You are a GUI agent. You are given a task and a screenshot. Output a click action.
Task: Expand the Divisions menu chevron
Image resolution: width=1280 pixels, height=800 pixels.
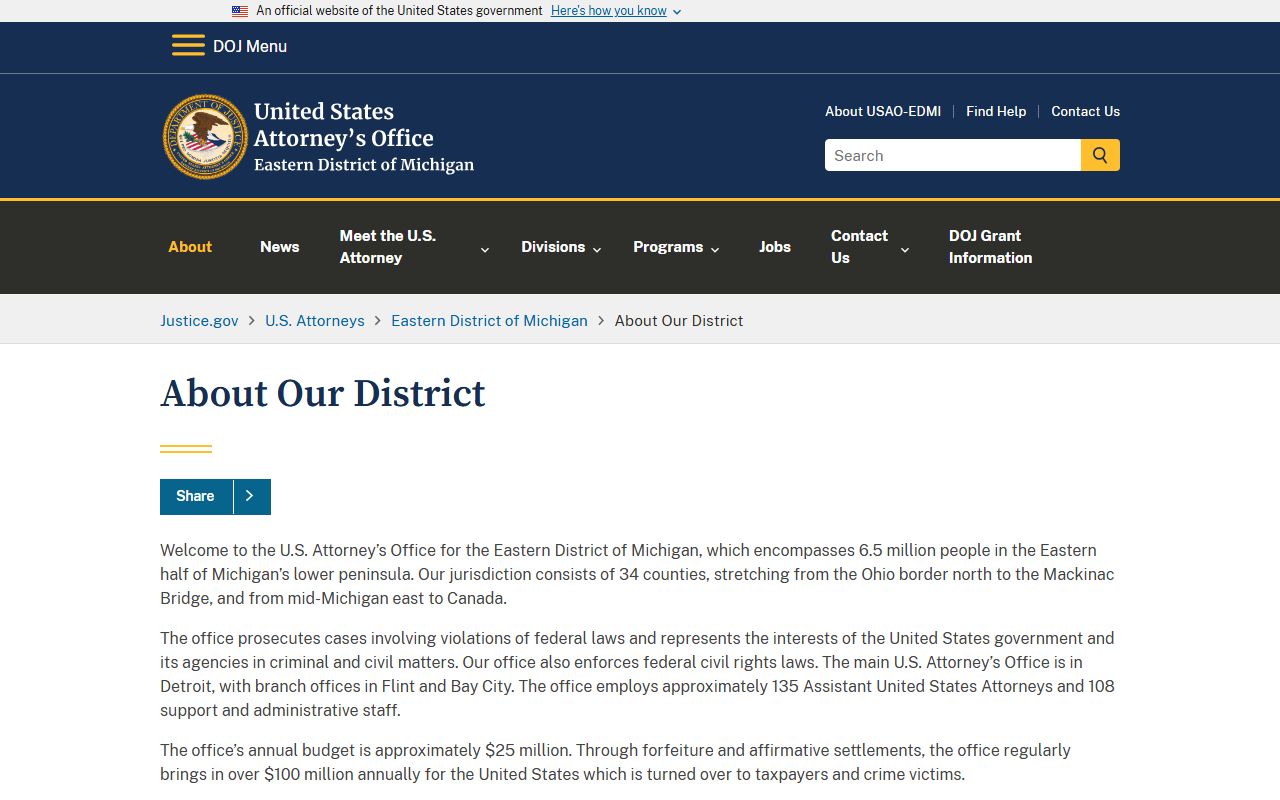(597, 249)
